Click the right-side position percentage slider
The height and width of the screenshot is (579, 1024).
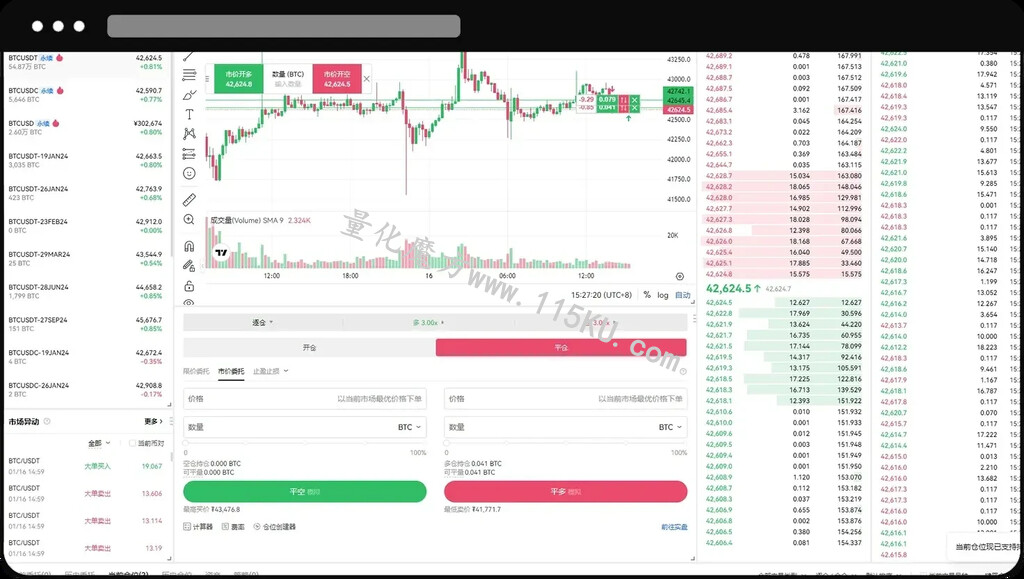(x=566, y=443)
